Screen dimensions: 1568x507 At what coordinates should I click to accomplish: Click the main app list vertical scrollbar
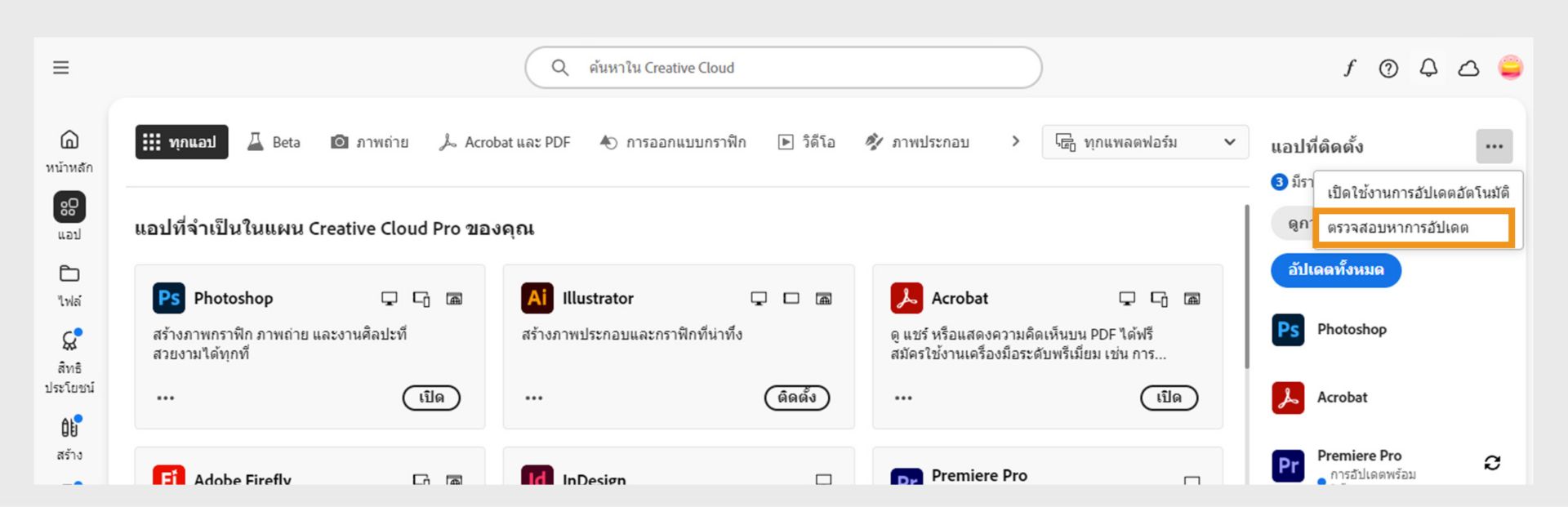point(1246,286)
